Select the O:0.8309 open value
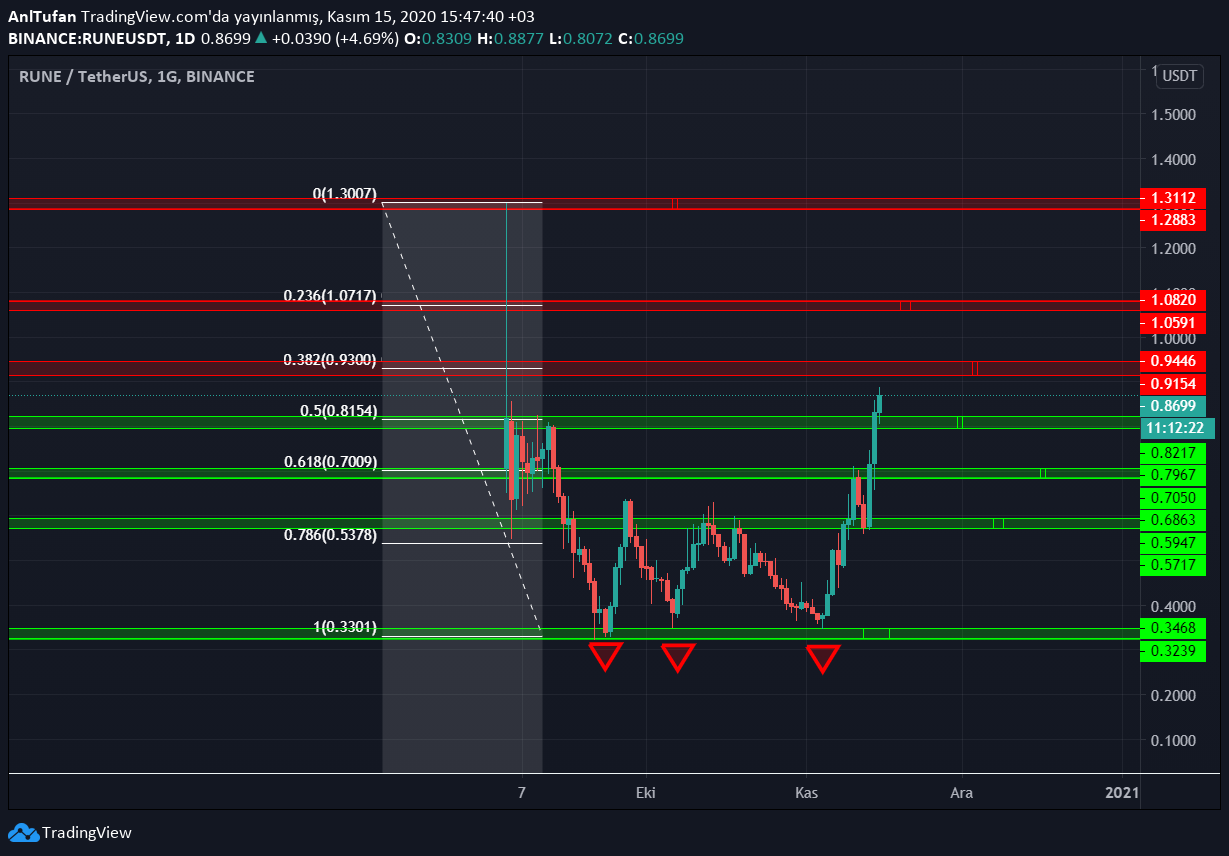Image resolution: width=1229 pixels, height=856 pixels. (437, 38)
